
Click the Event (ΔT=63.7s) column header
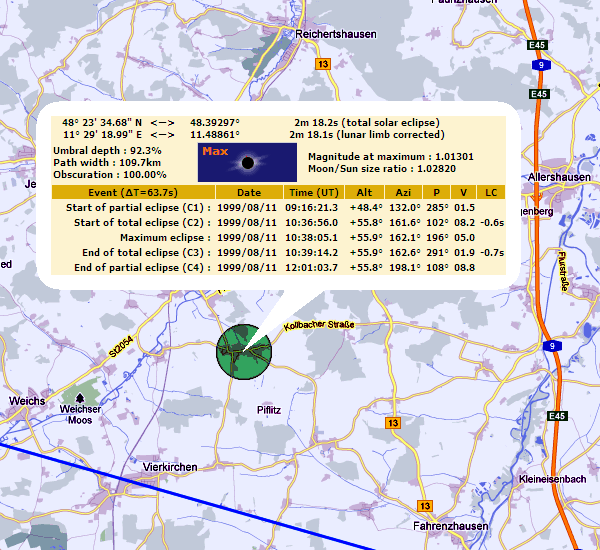coord(133,191)
